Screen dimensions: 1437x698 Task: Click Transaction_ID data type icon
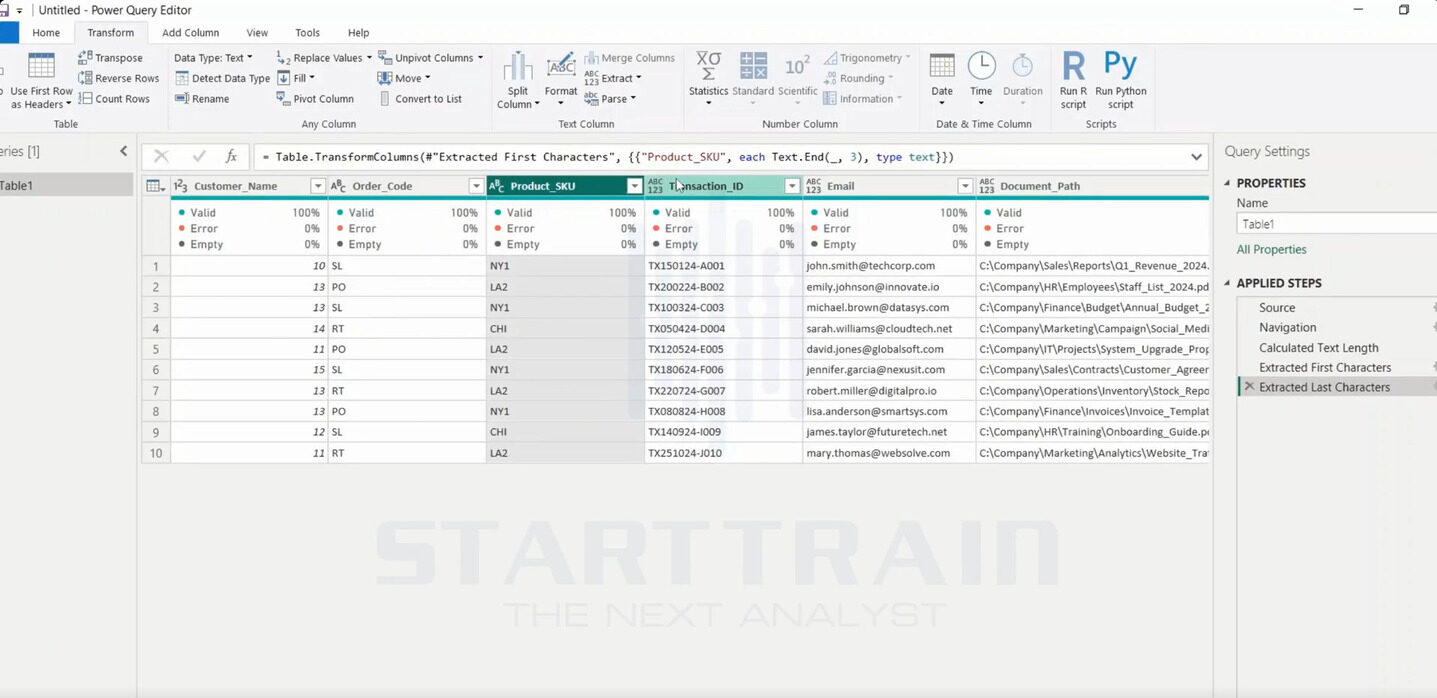coord(655,186)
